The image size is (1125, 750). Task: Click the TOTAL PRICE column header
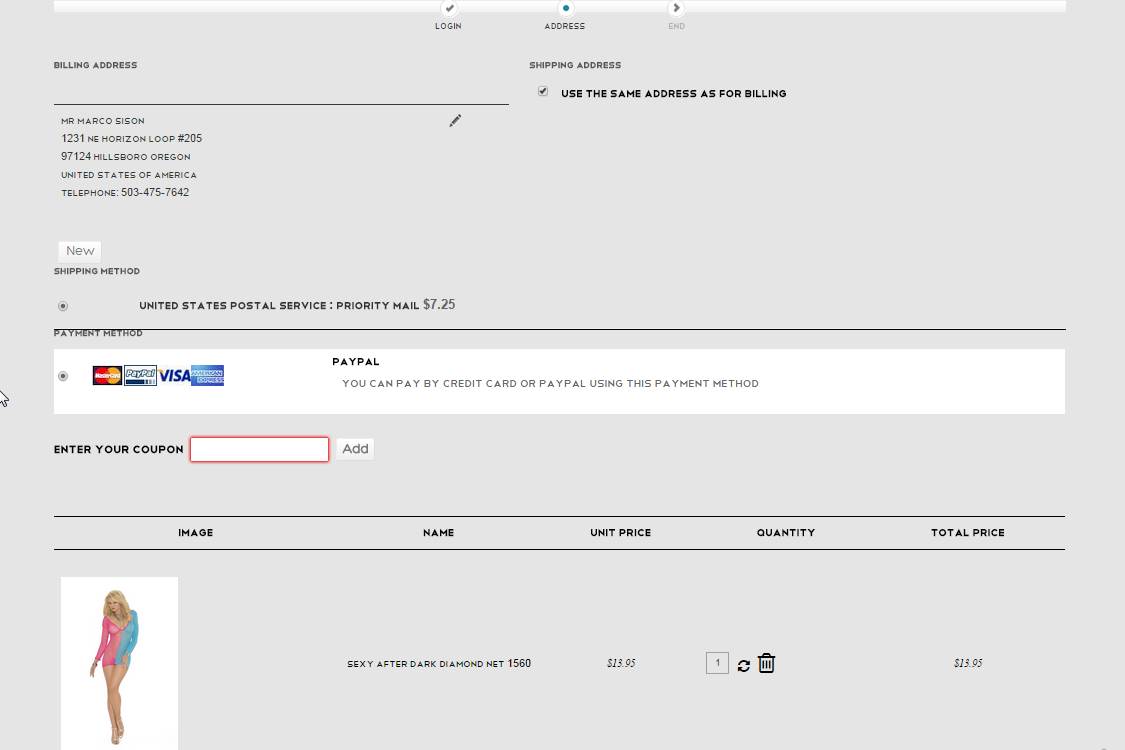click(968, 533)
